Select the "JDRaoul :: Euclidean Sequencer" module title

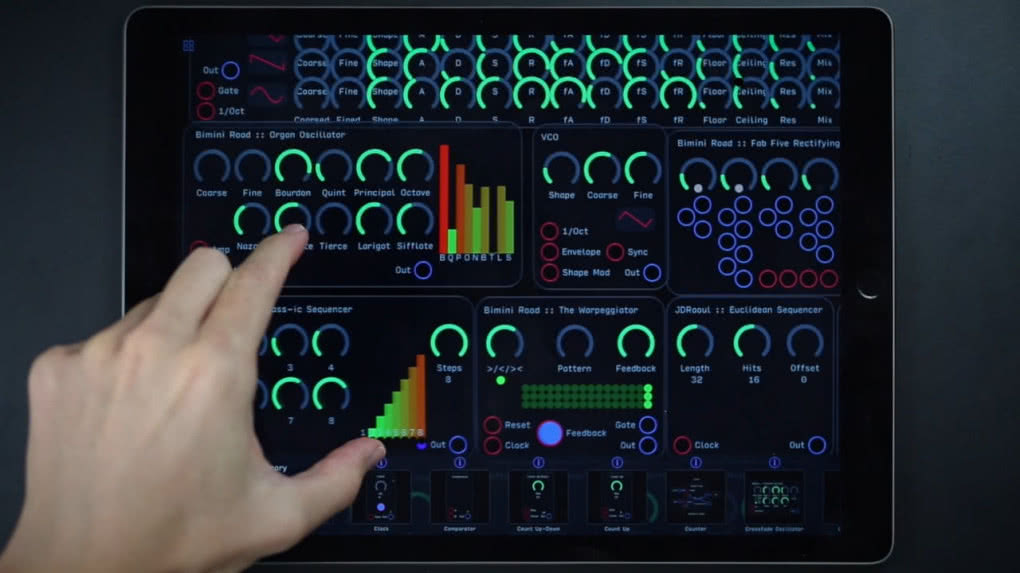[x=749, y=310]
